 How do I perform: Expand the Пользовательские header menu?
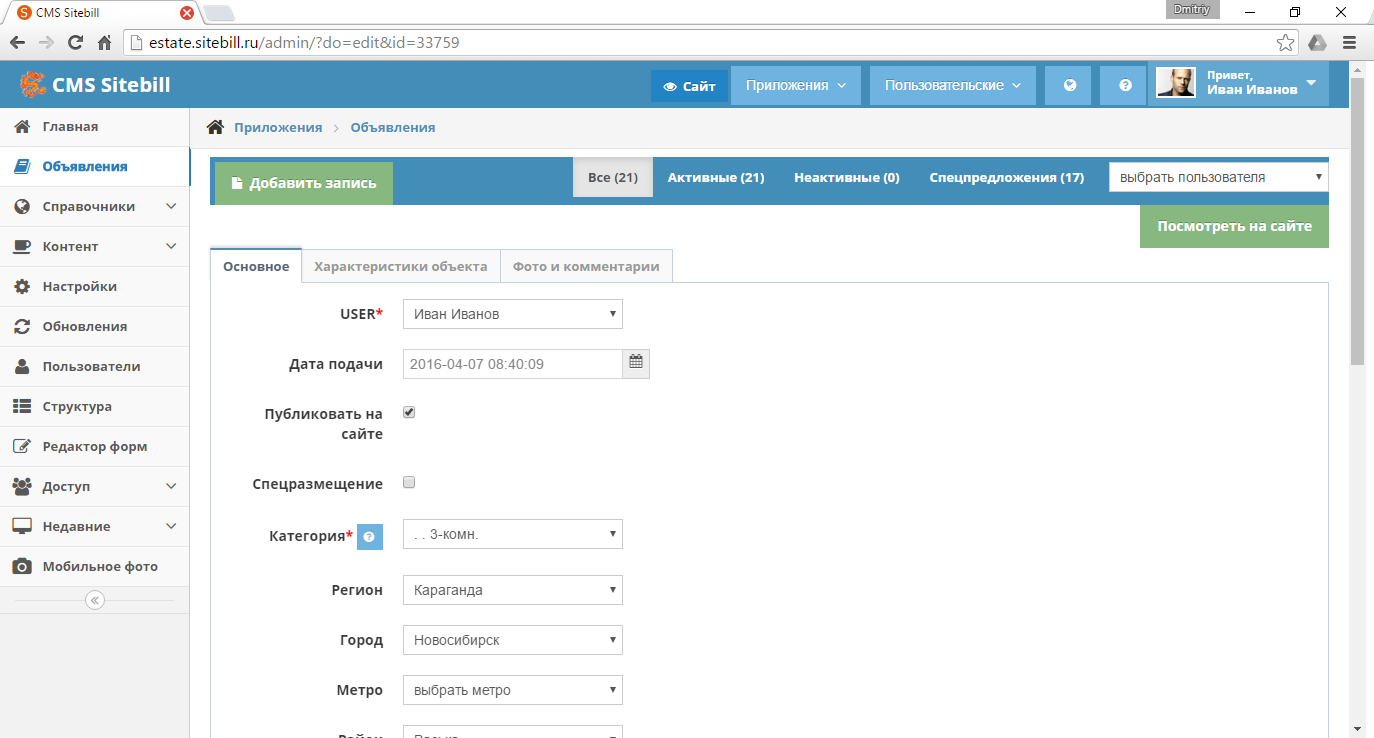pos(953,86)
